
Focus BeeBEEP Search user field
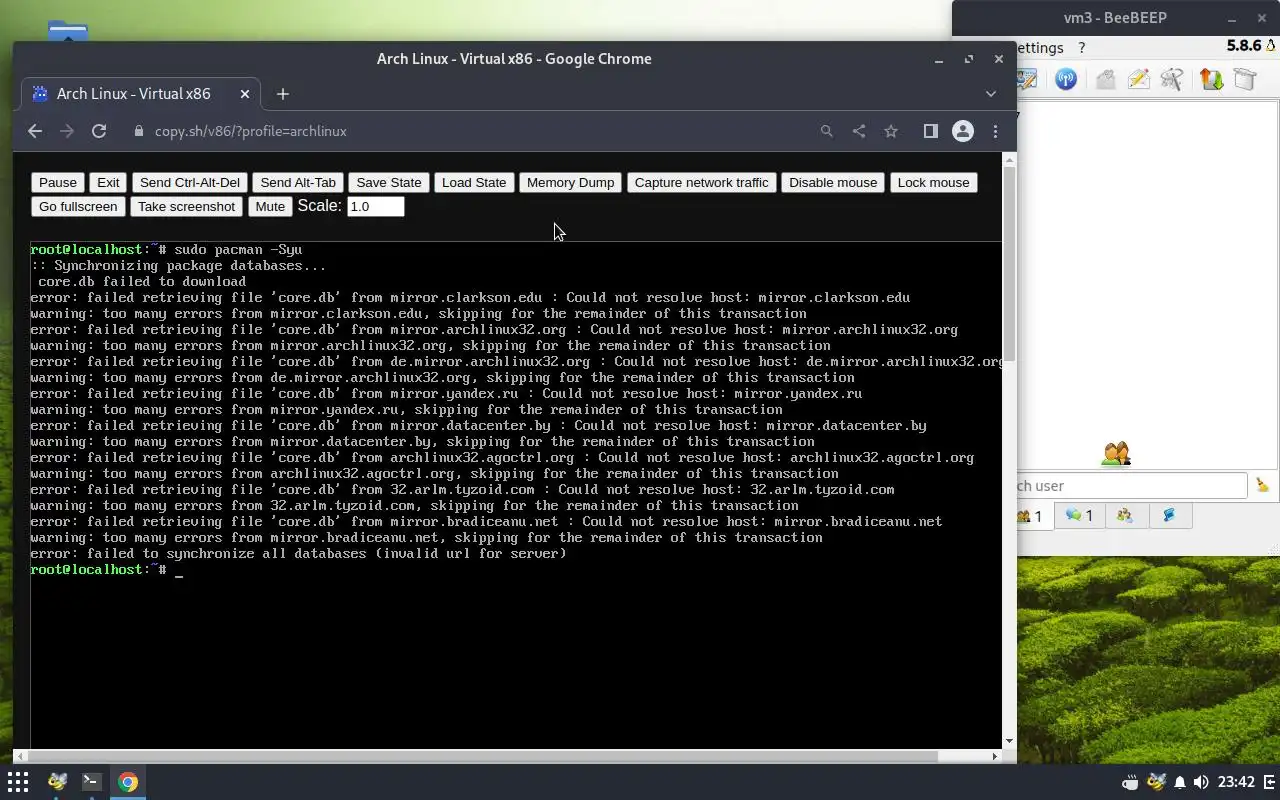[1132, 486]
